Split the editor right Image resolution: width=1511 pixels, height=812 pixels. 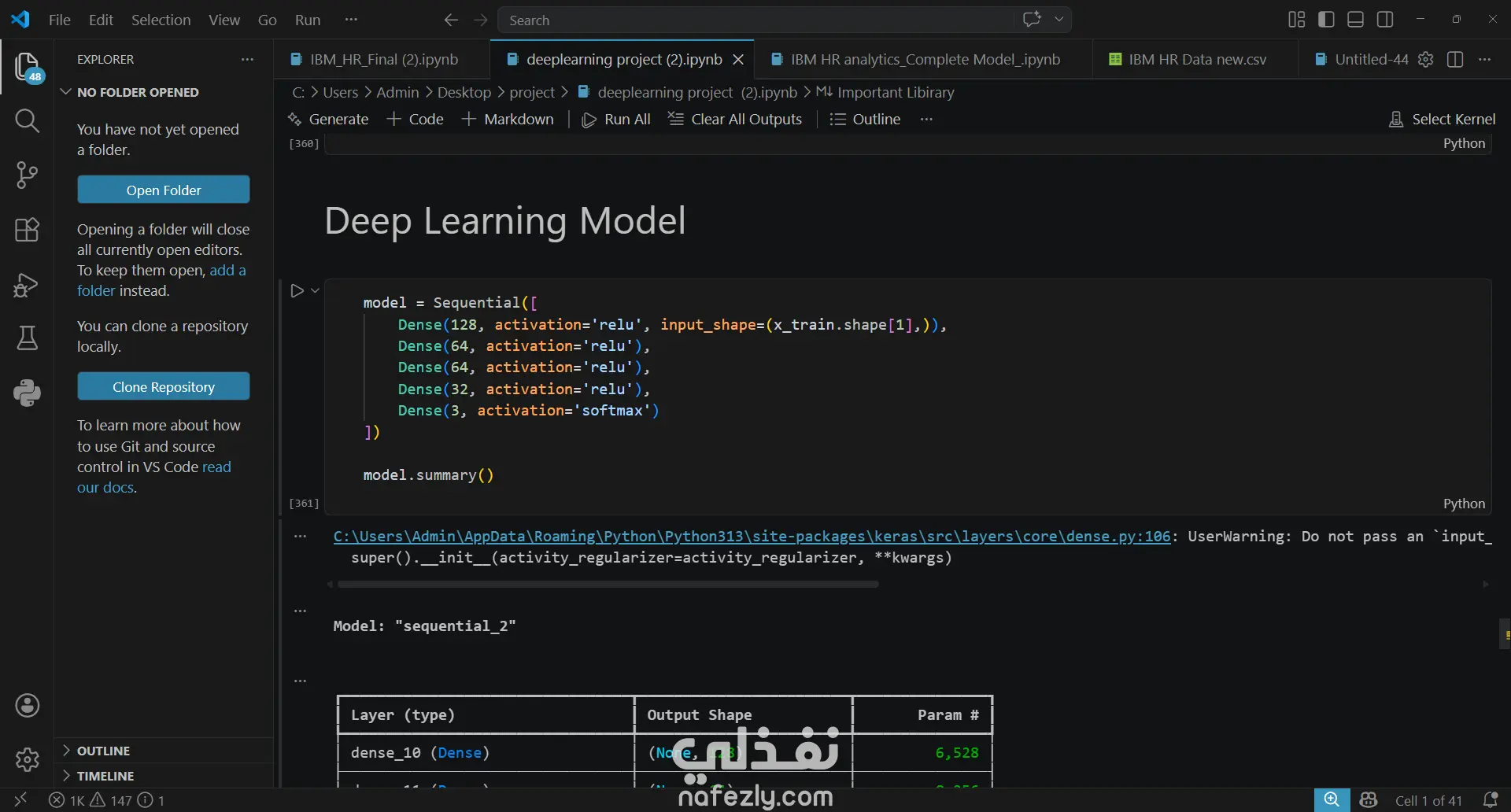point(1455,59)
